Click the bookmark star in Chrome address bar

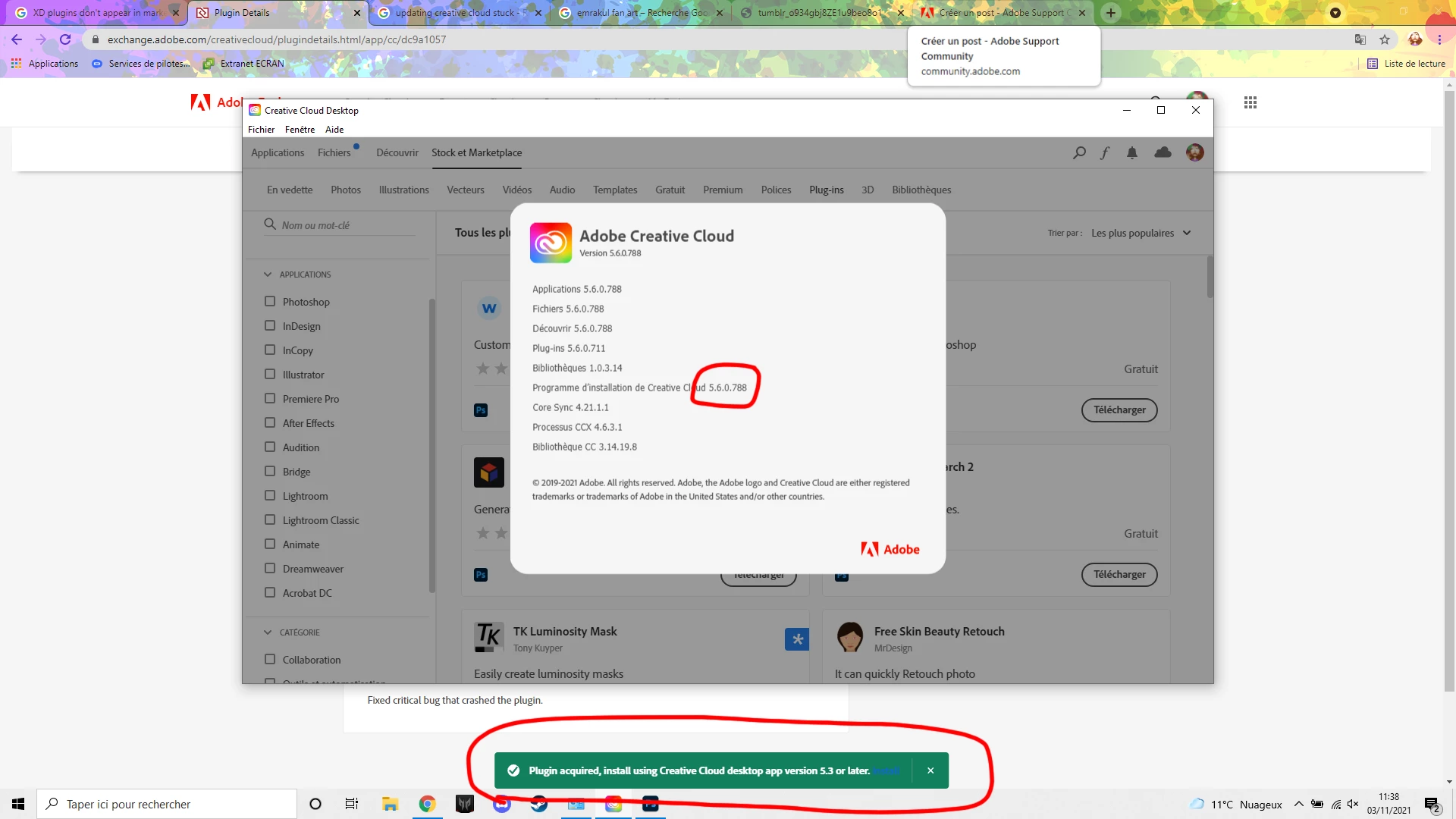click(1385, 39)
